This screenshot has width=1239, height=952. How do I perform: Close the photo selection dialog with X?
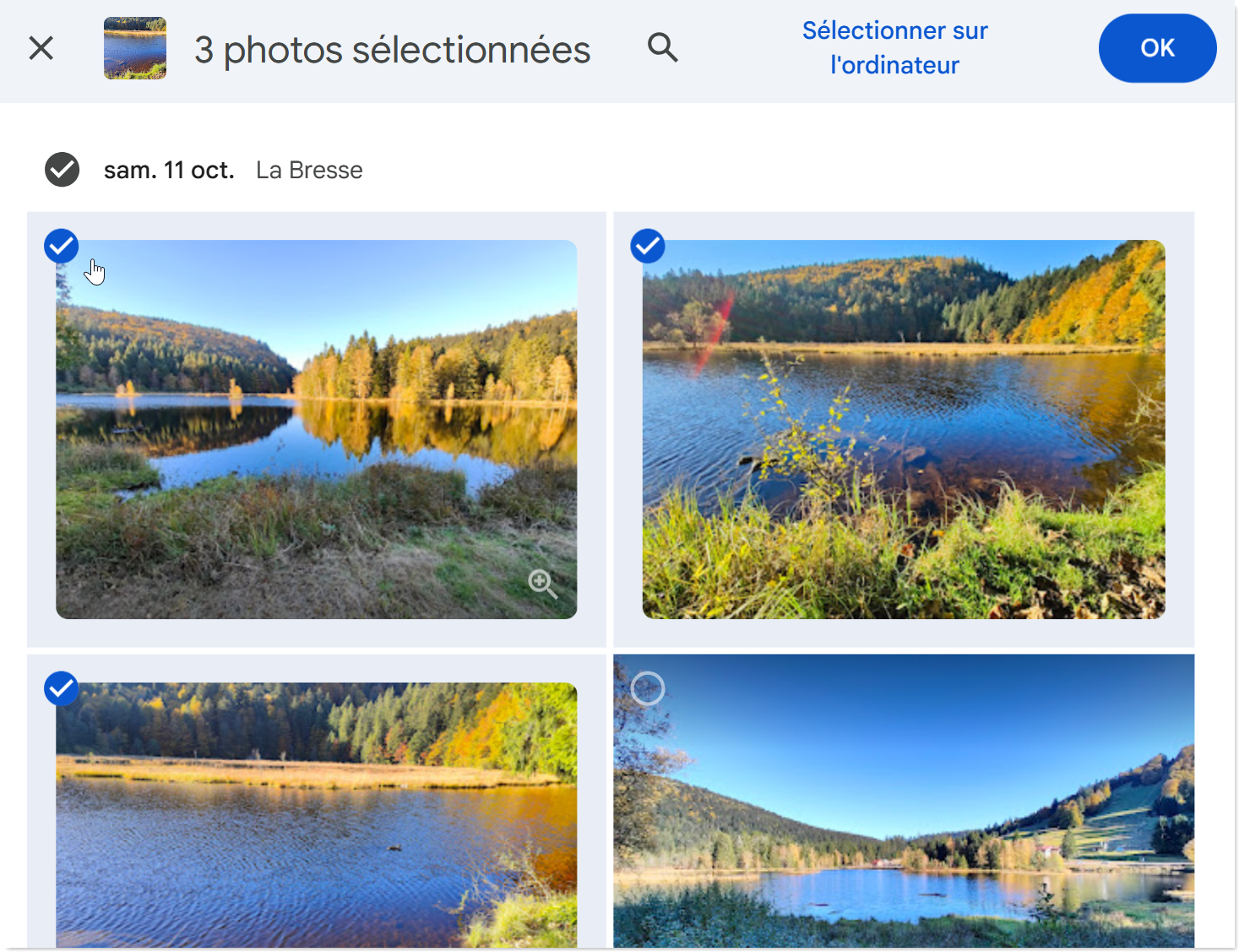pyautogui.click(x=41, y=48)
